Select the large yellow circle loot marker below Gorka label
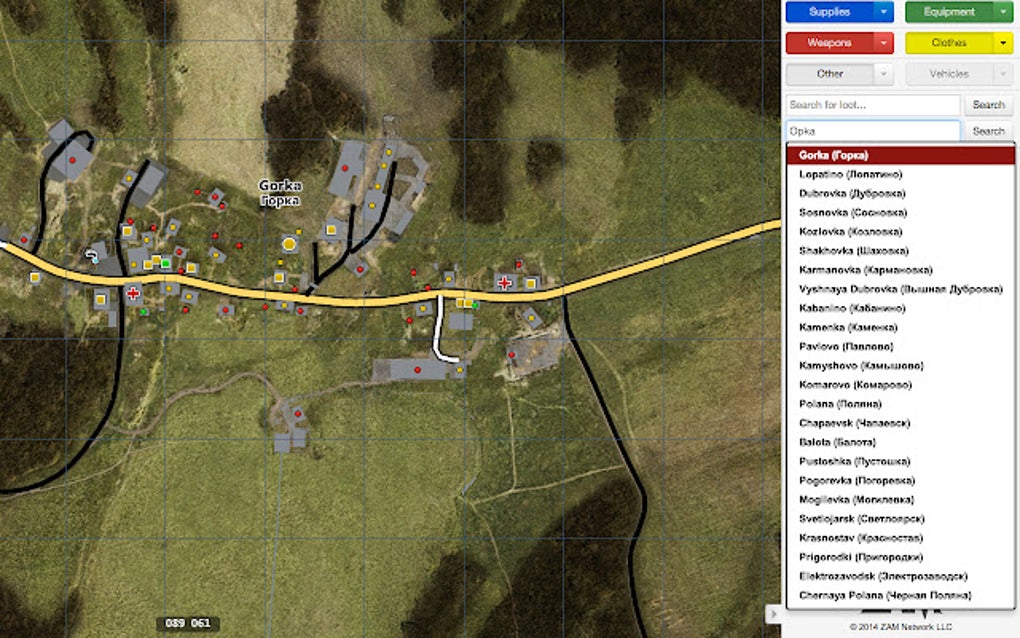The height and width of the screenshot is (638, 1020). click(288, 241)
